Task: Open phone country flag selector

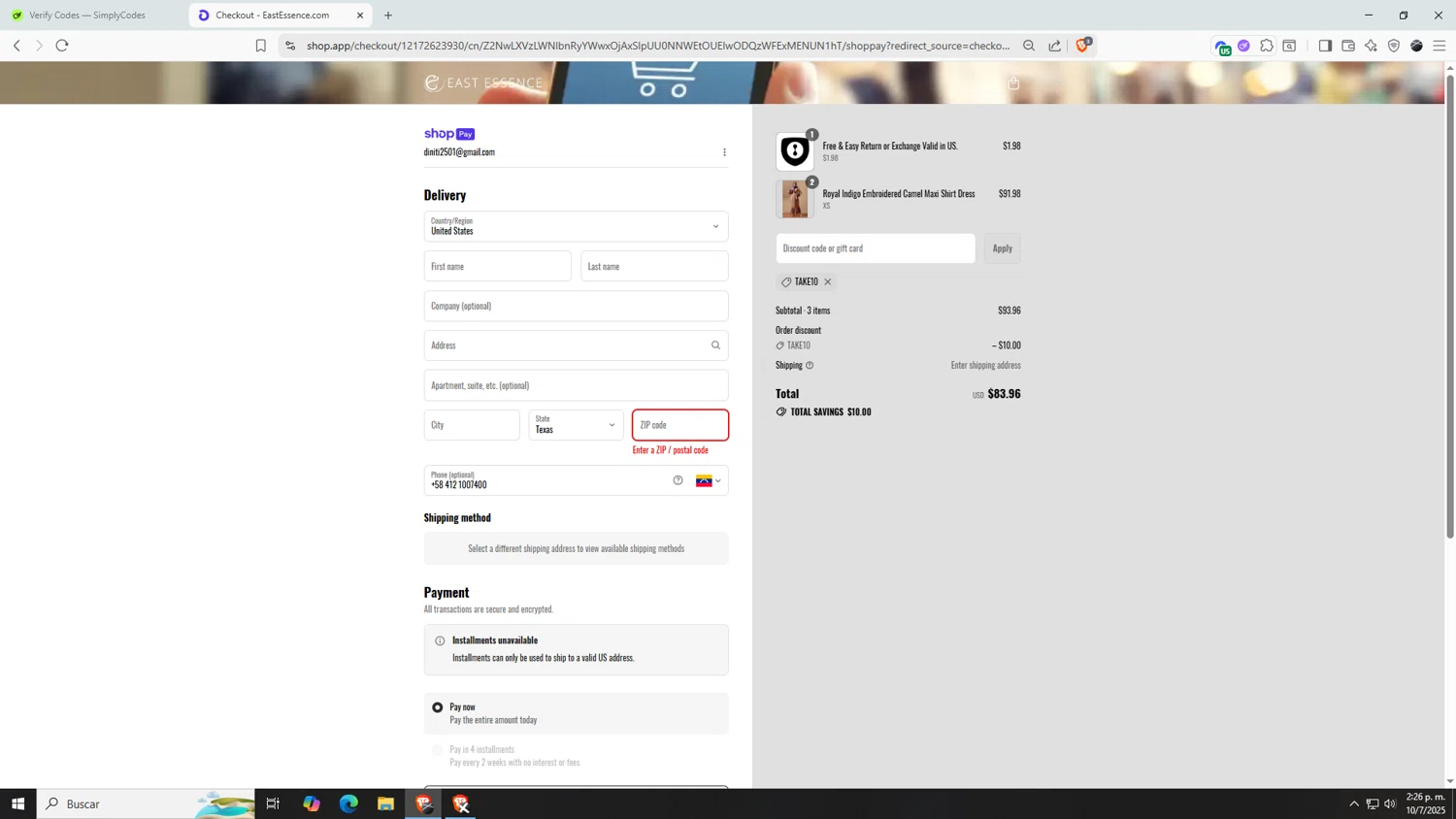Action: click(x=709, y=480)
